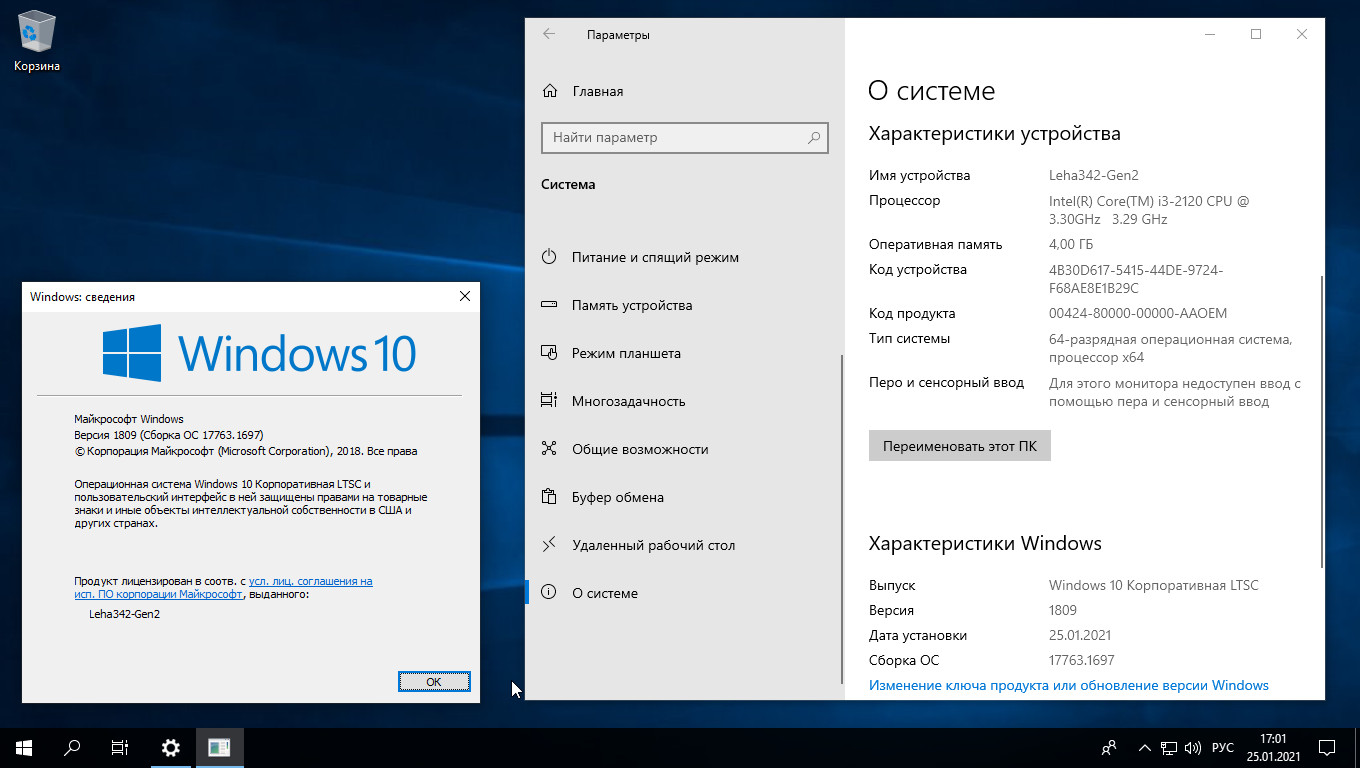The height and width of the screenshot is (768, 1360).
Task: Click the back arrow in Settings window
Action: pyautogui.click(x=549, y=34)
